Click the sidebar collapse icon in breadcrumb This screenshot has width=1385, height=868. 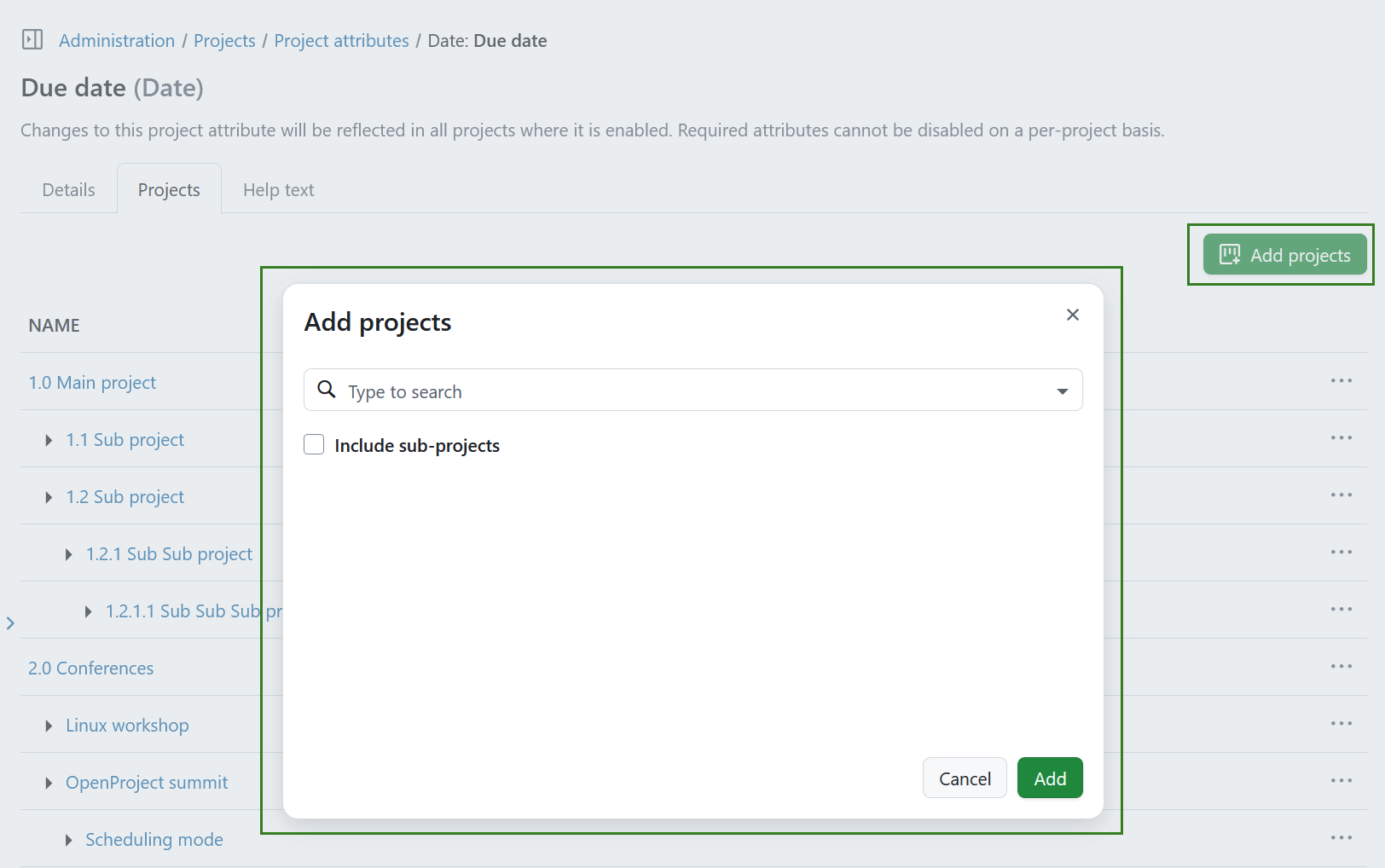pos(32,39)
